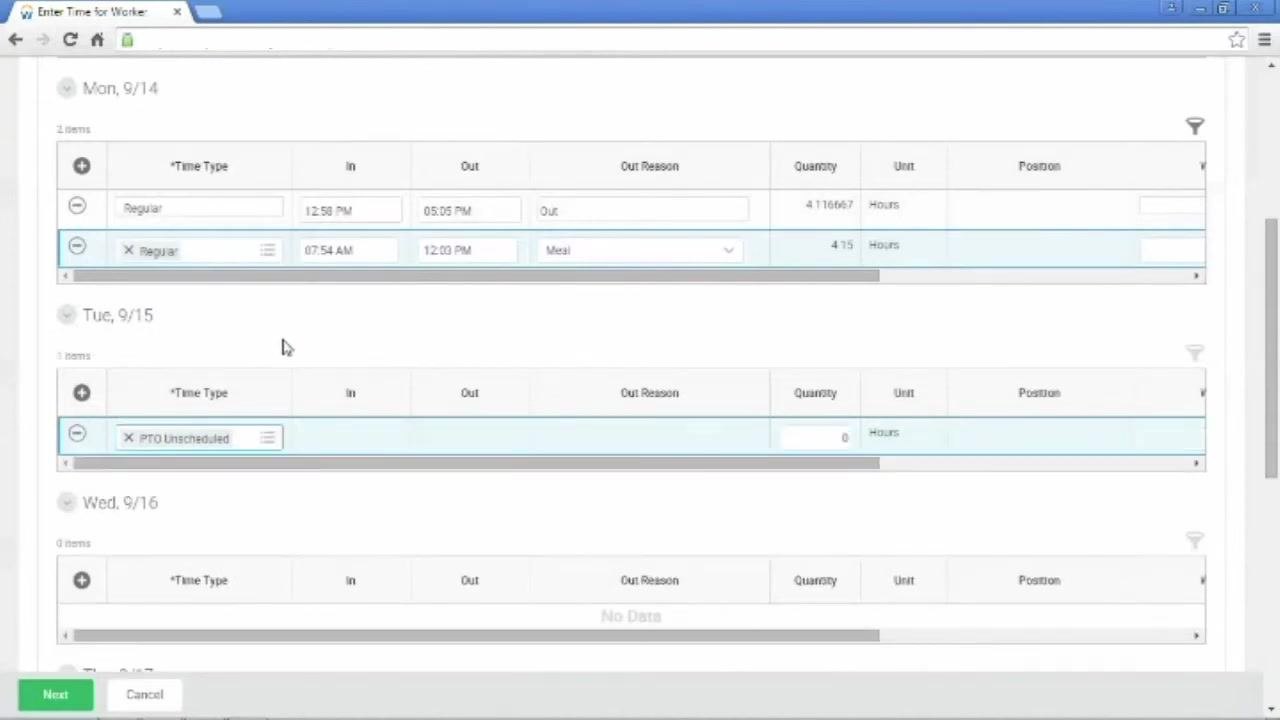Open prompt list icon beside Regular
The width and height of the screenshot is (1280, 720).
point(267,250)
